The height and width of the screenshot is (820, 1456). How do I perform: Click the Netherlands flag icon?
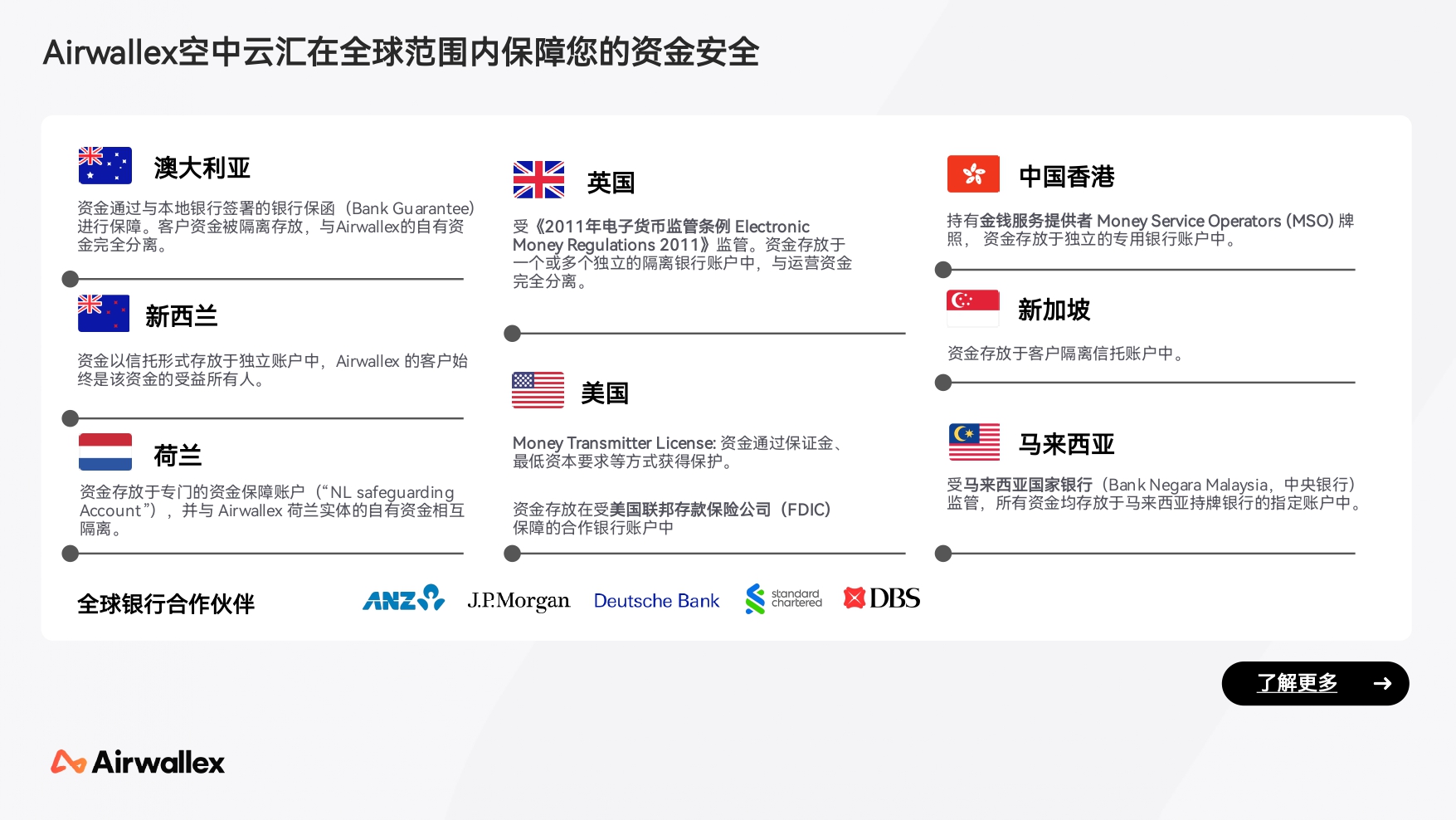(105, 451)
